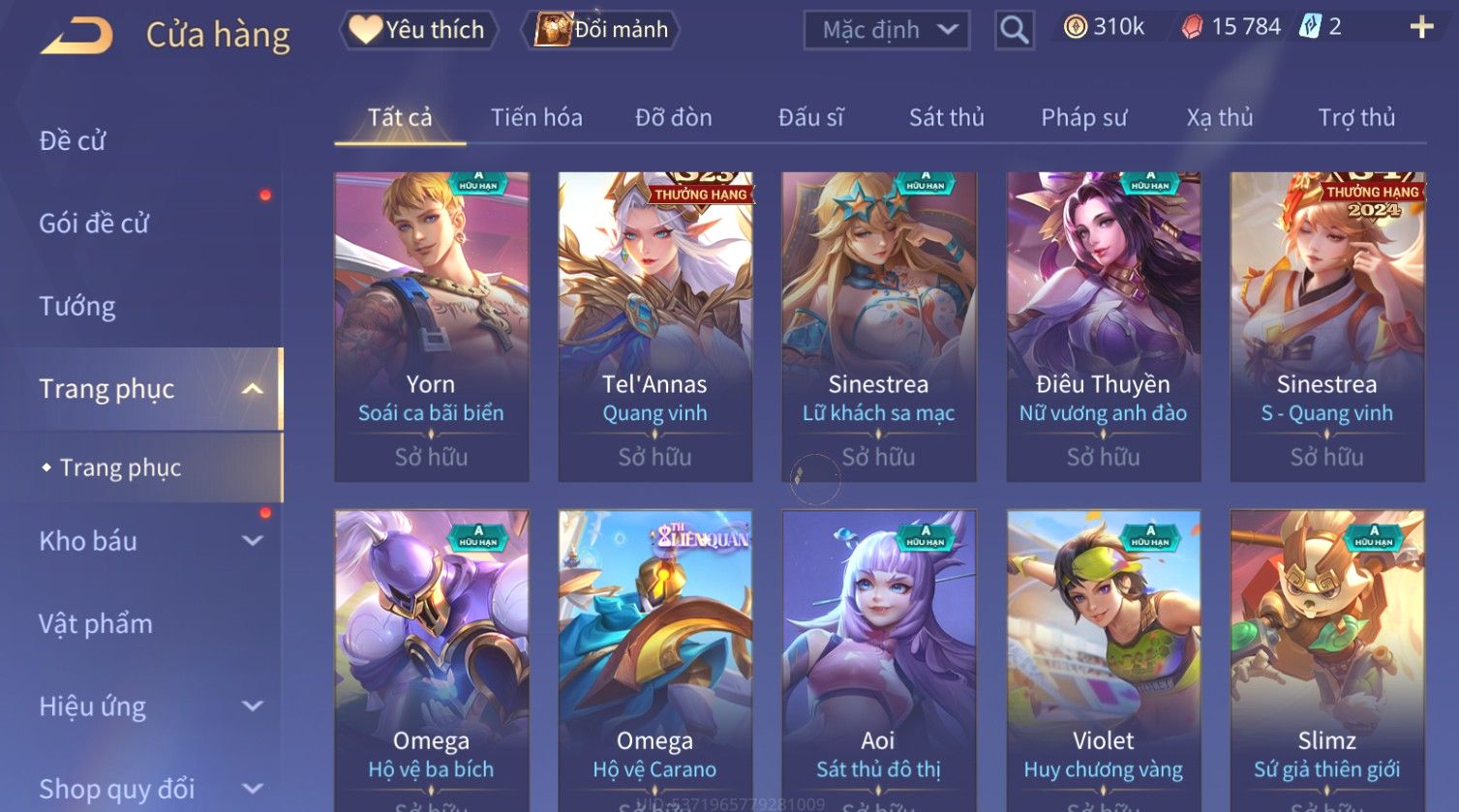Expand the Shop quy đổi section
Screen dimensions: 1459x812
[252, 789]
